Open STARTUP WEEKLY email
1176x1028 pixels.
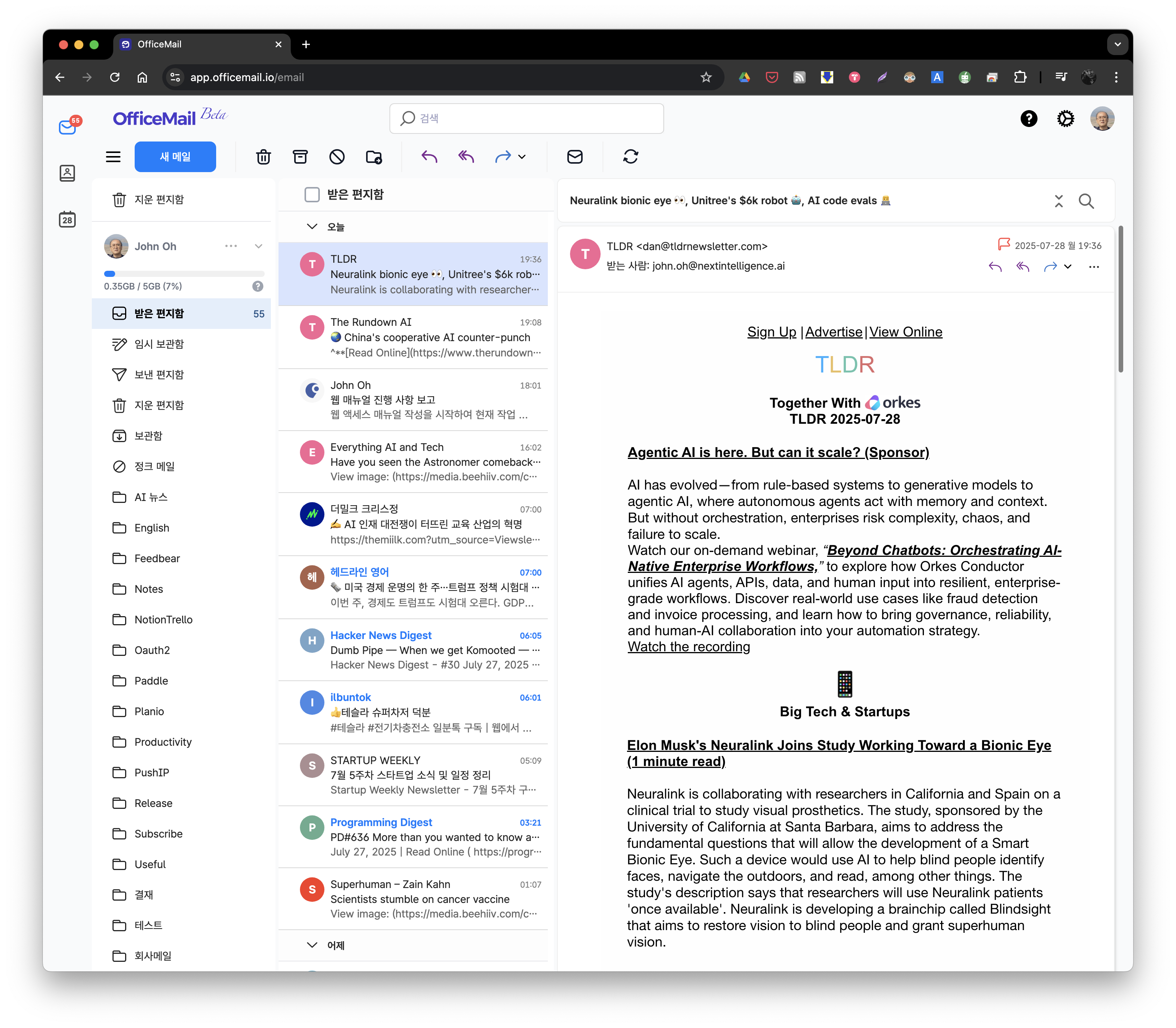tap(413, 775)
